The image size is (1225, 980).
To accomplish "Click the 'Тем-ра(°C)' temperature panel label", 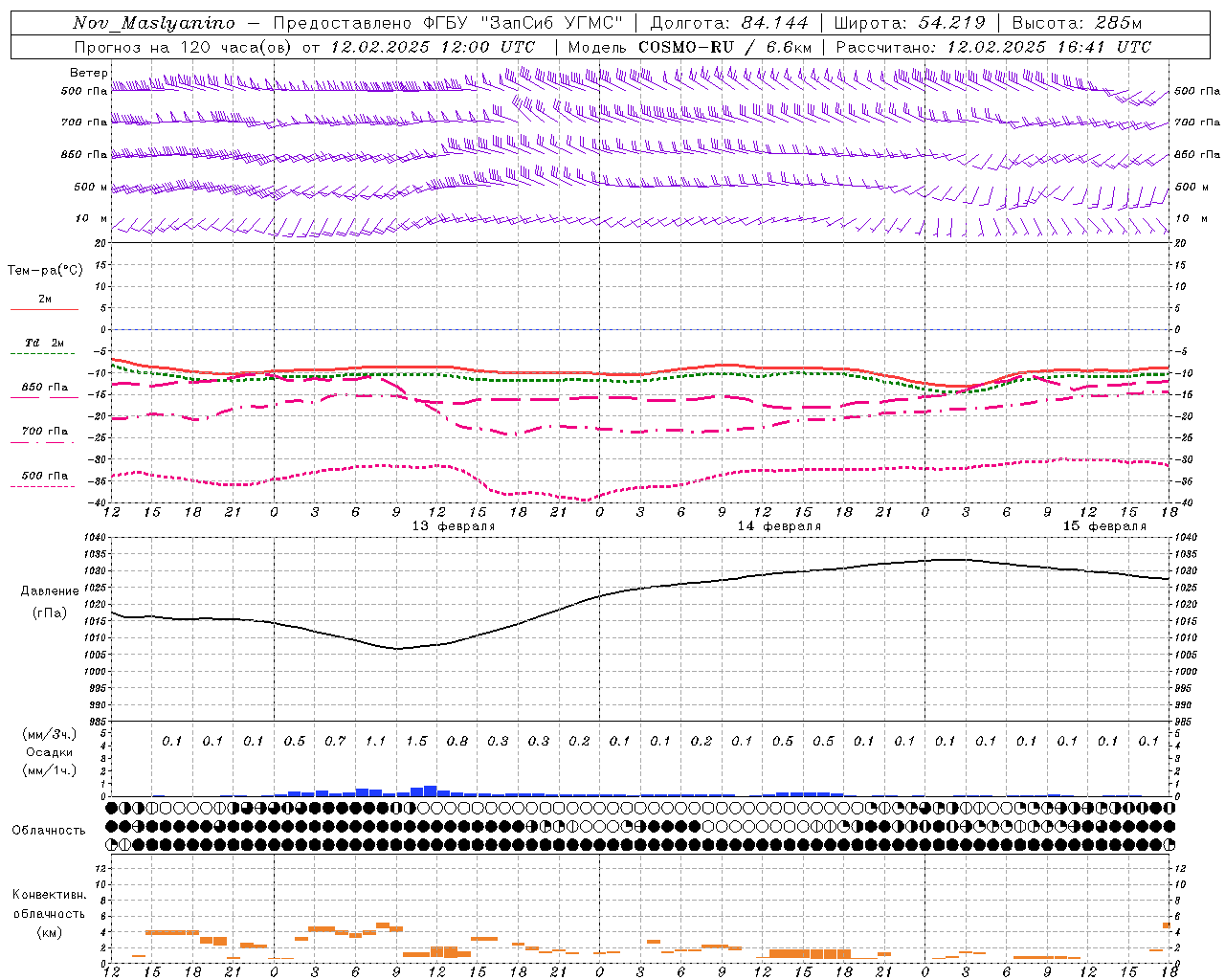I will pyautogui.click(x=45, y=271).
